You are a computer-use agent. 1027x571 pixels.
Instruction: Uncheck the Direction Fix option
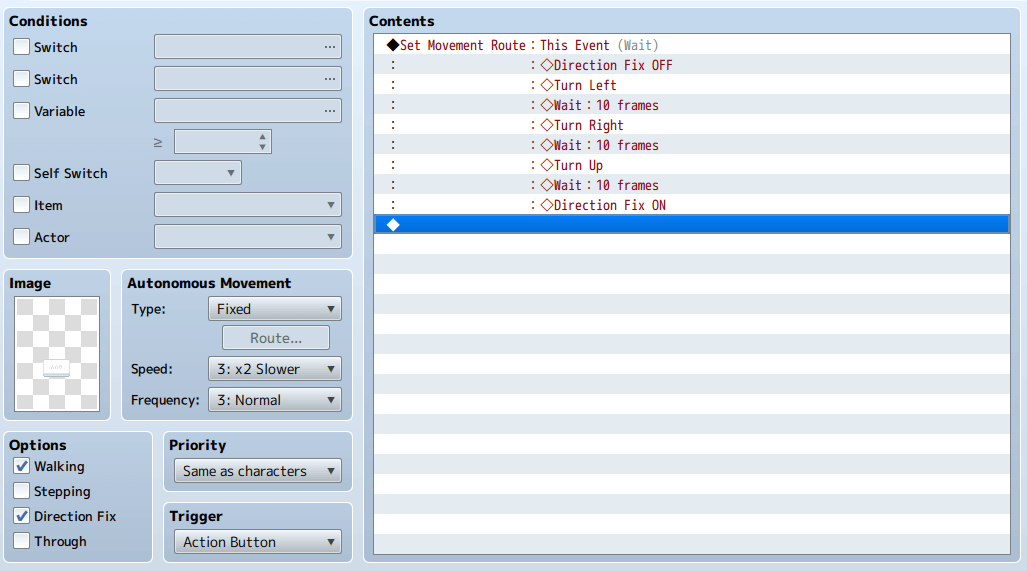(x=22, y=516)
